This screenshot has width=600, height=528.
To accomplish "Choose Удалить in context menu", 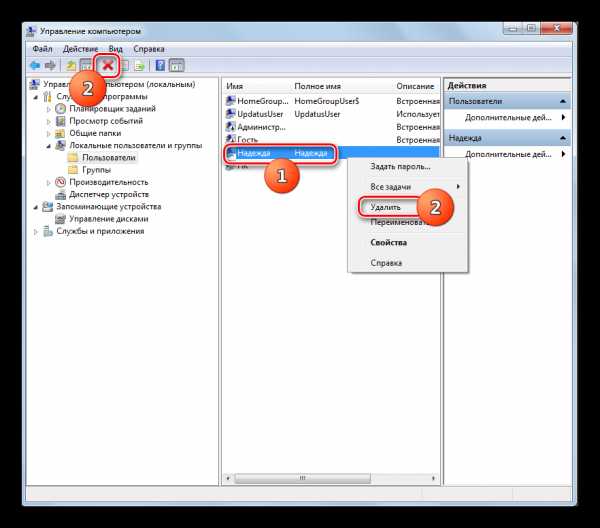I will click(x=385, y=207).
